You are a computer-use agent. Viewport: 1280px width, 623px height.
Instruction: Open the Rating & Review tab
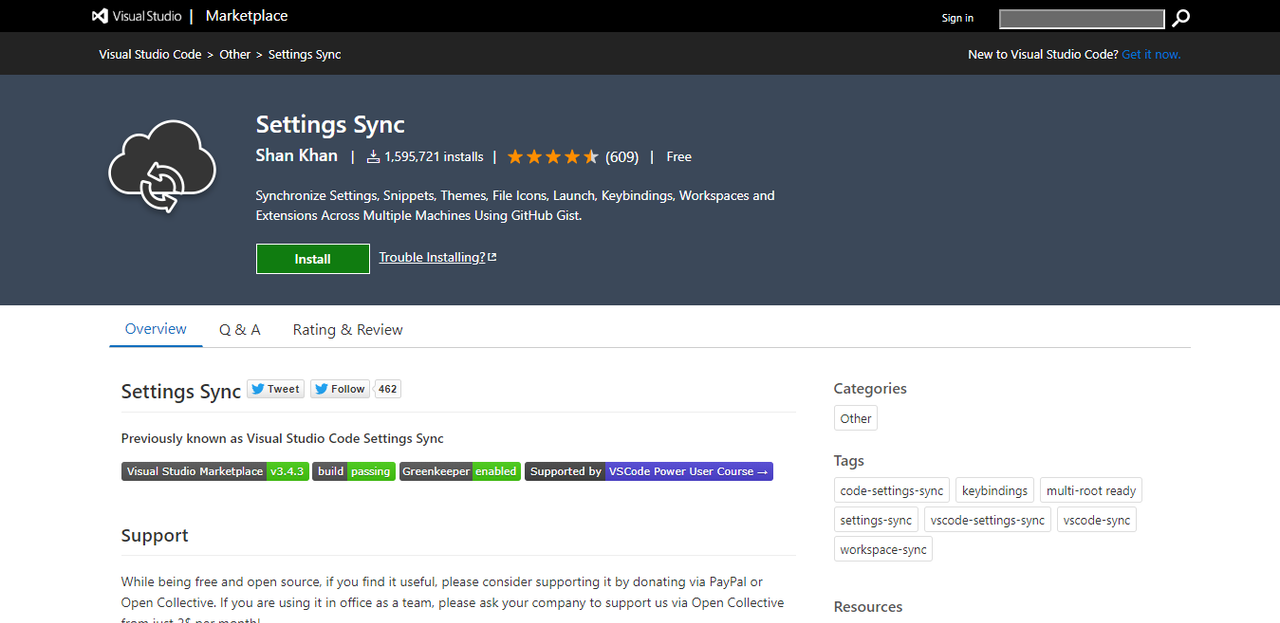coord(348,330)
